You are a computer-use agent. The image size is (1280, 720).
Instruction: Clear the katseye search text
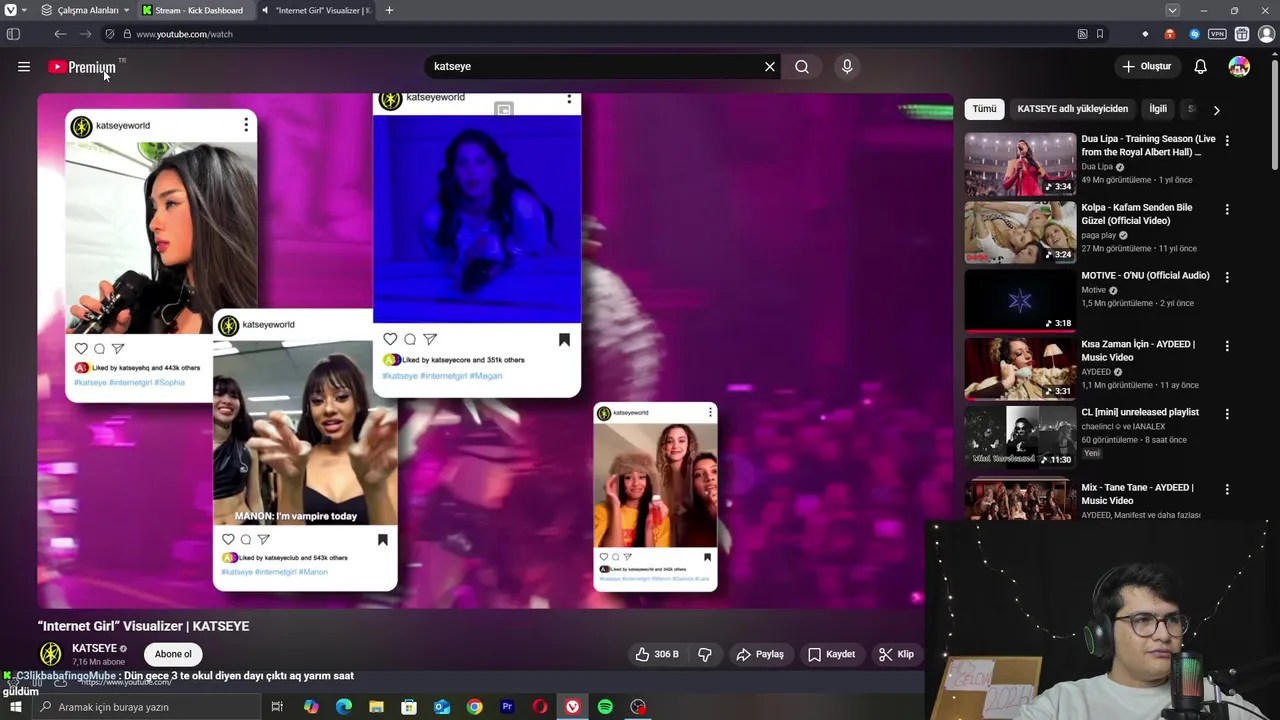click(x=770, y=67)
